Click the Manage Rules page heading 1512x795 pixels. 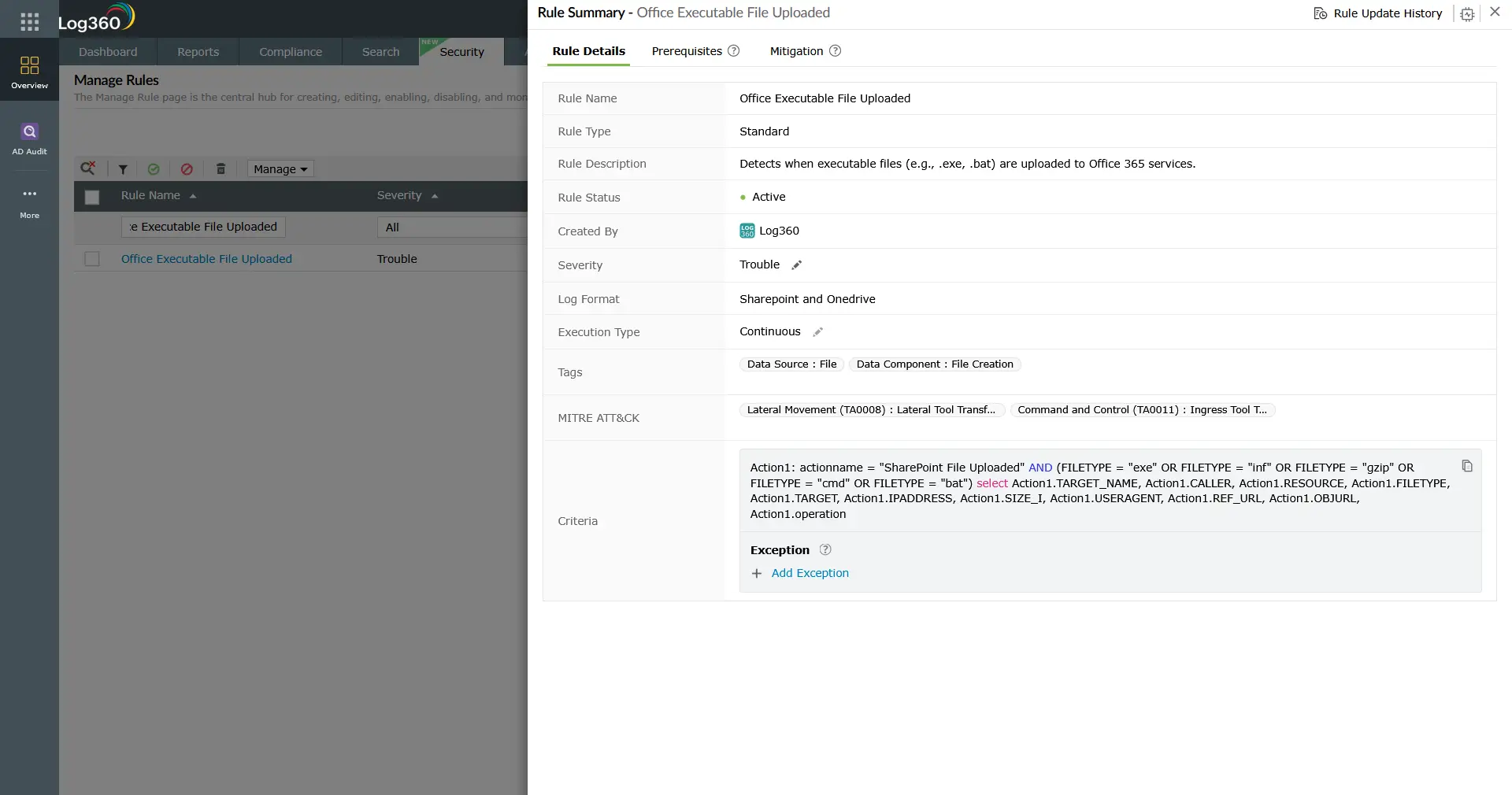117,80
